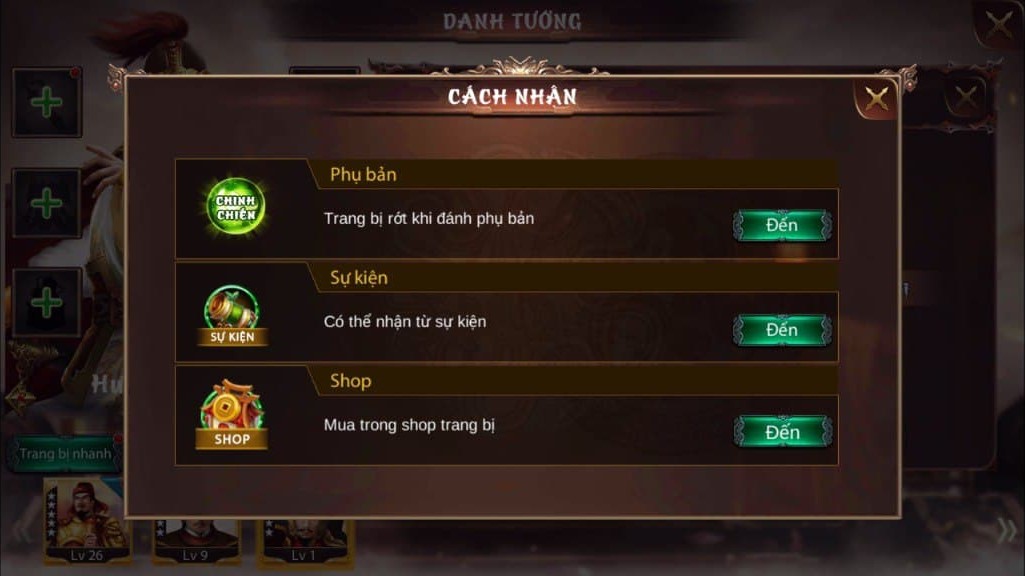
Task: Click the Sự Kiện cannon icon
Action: (x=232, y=315)
